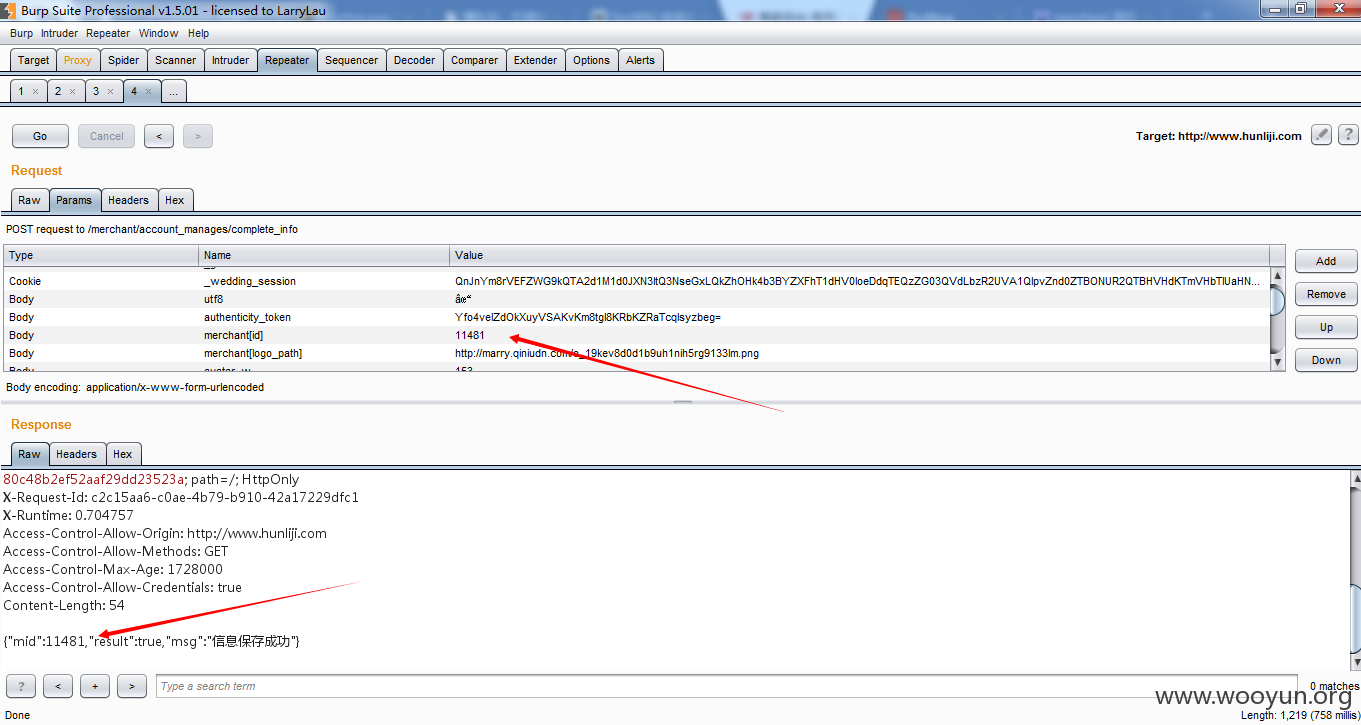Open Repeater help question mark icon

pyautogui.click(x=1348, y=135)
